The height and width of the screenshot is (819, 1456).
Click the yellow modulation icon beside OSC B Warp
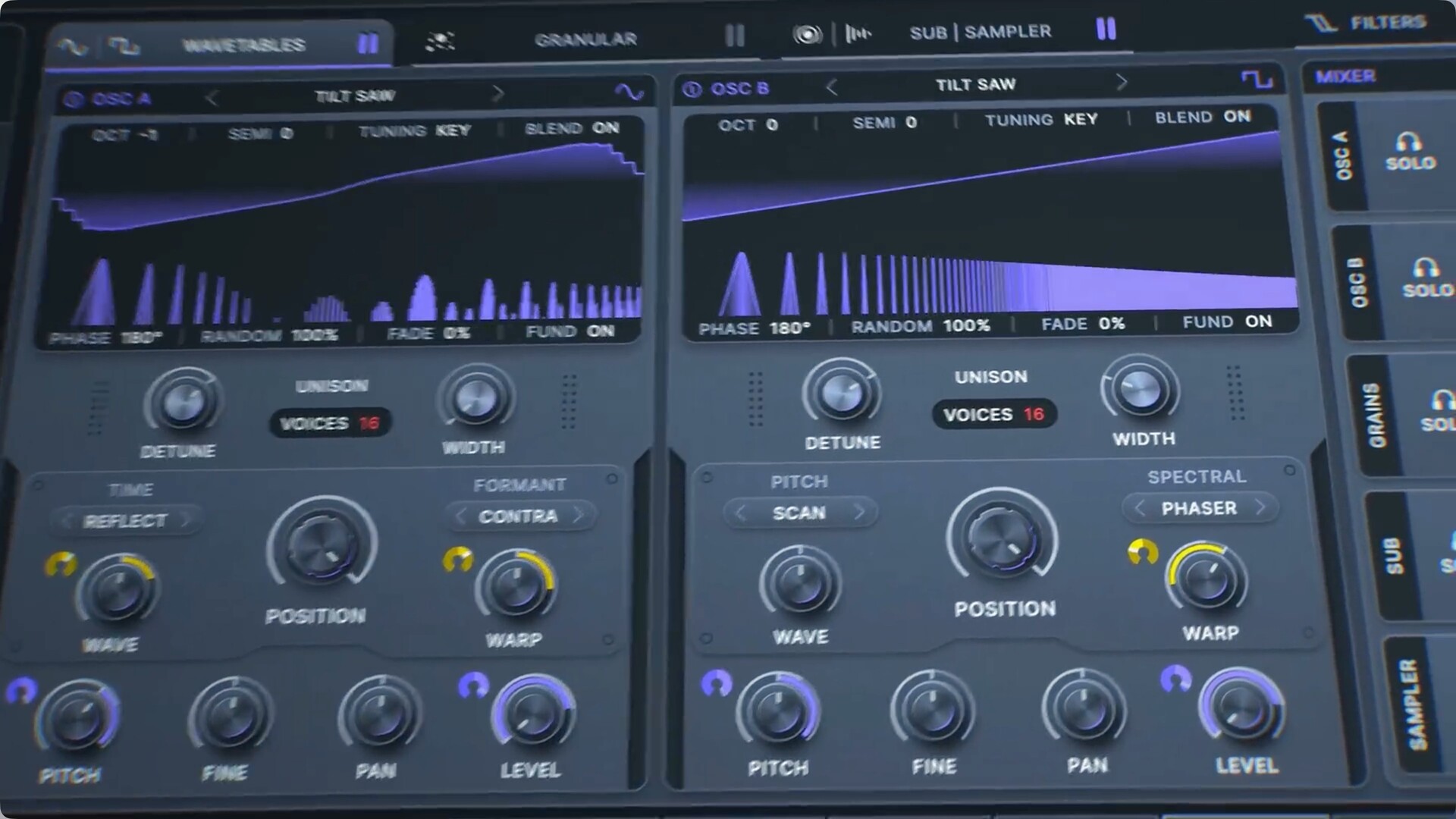[1142, 552]
